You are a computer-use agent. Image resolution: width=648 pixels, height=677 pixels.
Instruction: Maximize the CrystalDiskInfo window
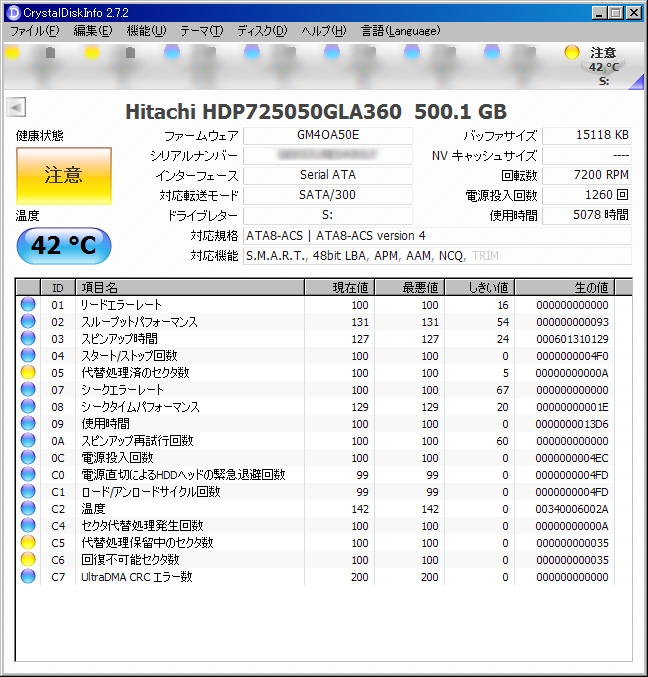[x=616, y=13]
